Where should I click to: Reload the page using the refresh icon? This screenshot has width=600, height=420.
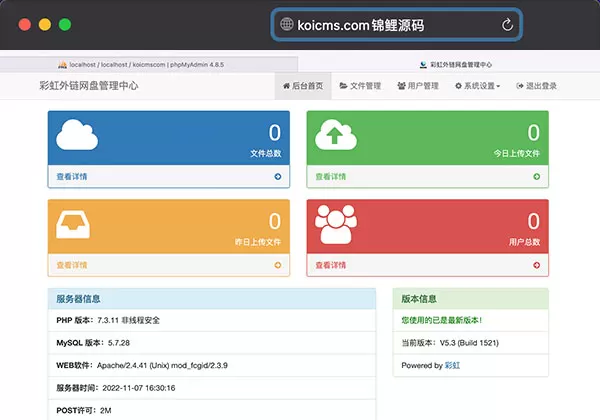click(508, 25)
